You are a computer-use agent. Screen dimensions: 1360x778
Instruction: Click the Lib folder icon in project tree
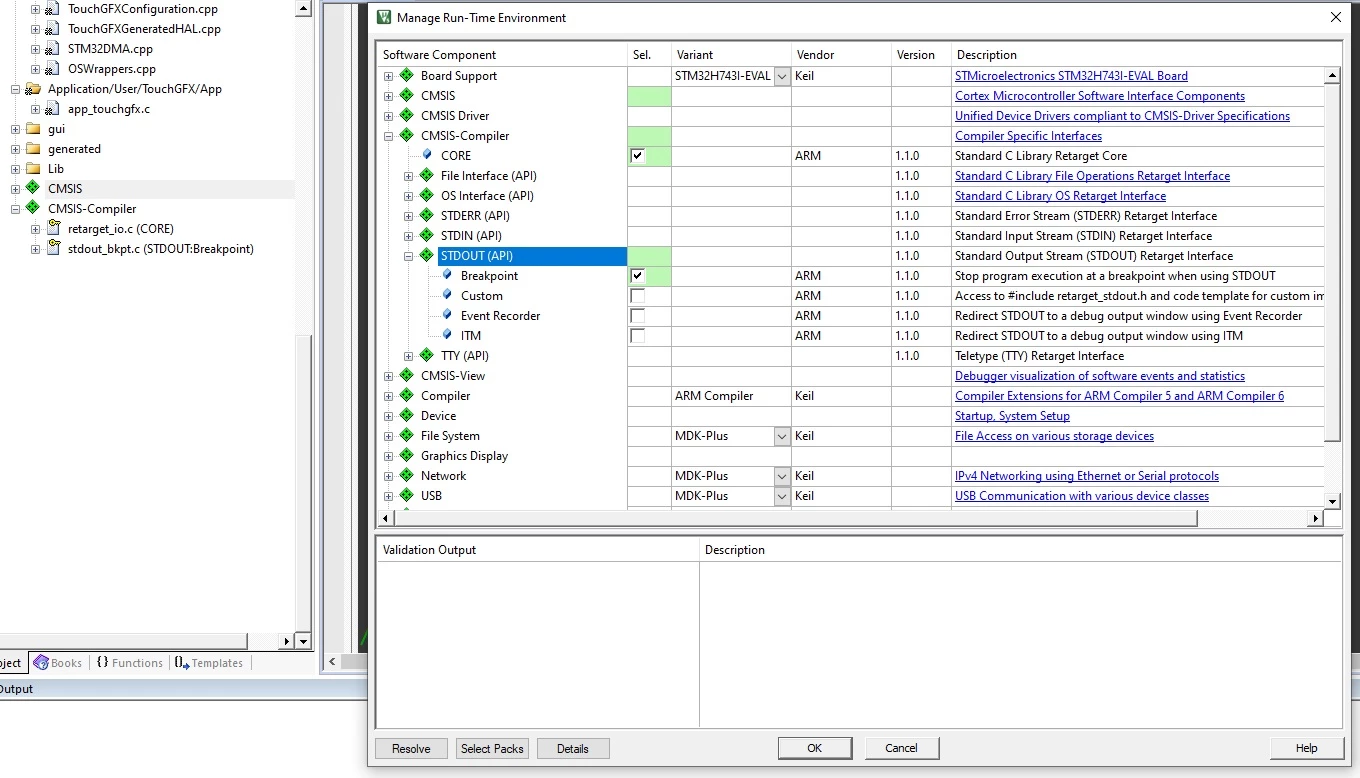[33, 169]
